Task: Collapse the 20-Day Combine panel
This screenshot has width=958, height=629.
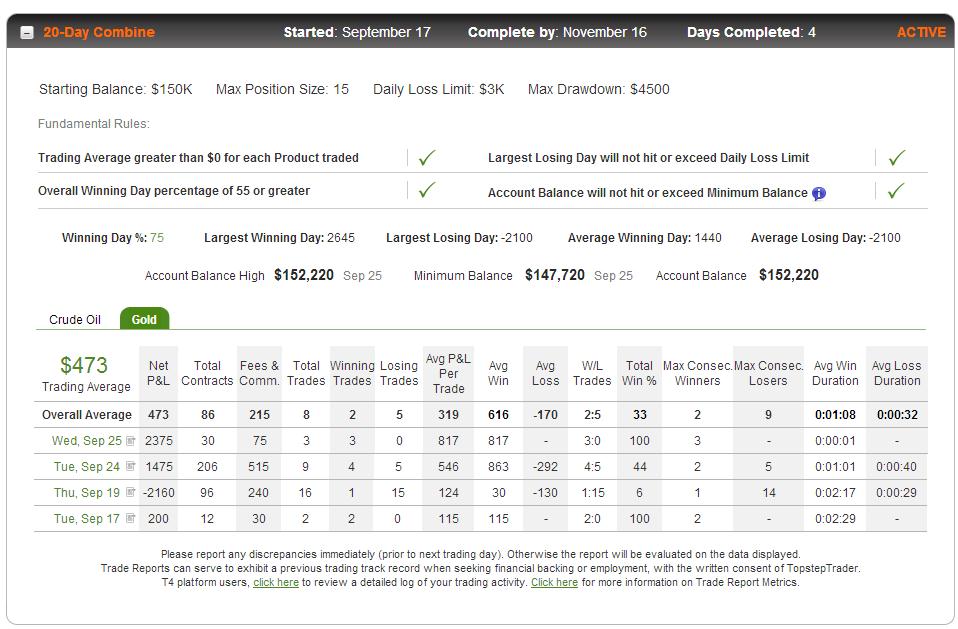Action: pyautogui.click(x=27, y=33)
